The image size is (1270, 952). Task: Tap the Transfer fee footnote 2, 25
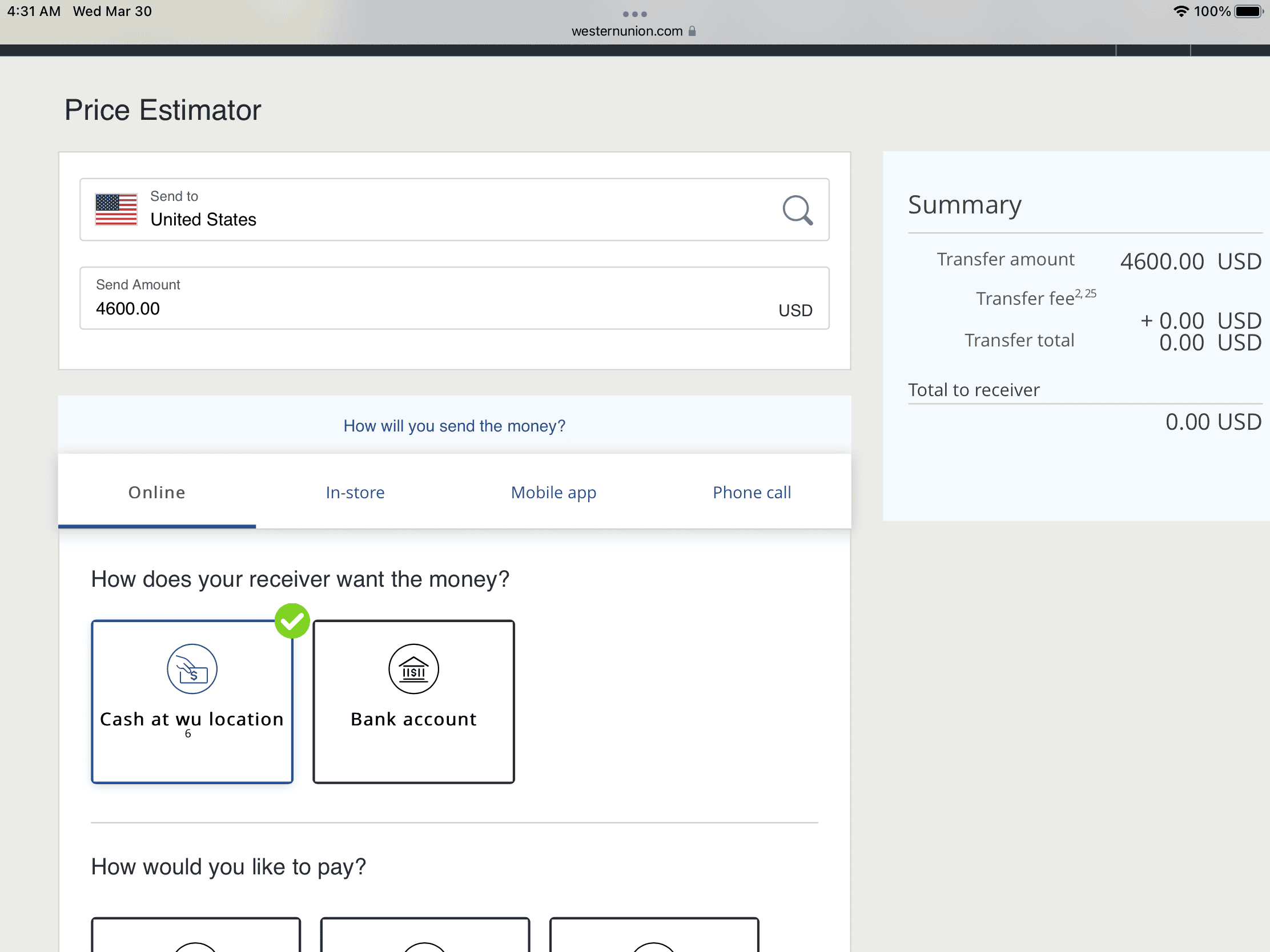pyautogui.click(x=1085, y=293)
